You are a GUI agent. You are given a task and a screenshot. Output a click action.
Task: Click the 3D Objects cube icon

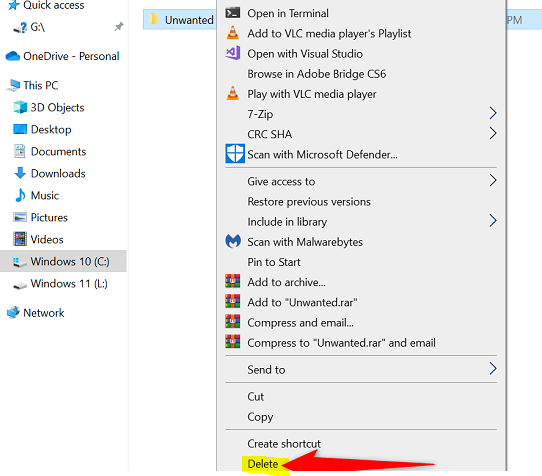pos(20,107)
